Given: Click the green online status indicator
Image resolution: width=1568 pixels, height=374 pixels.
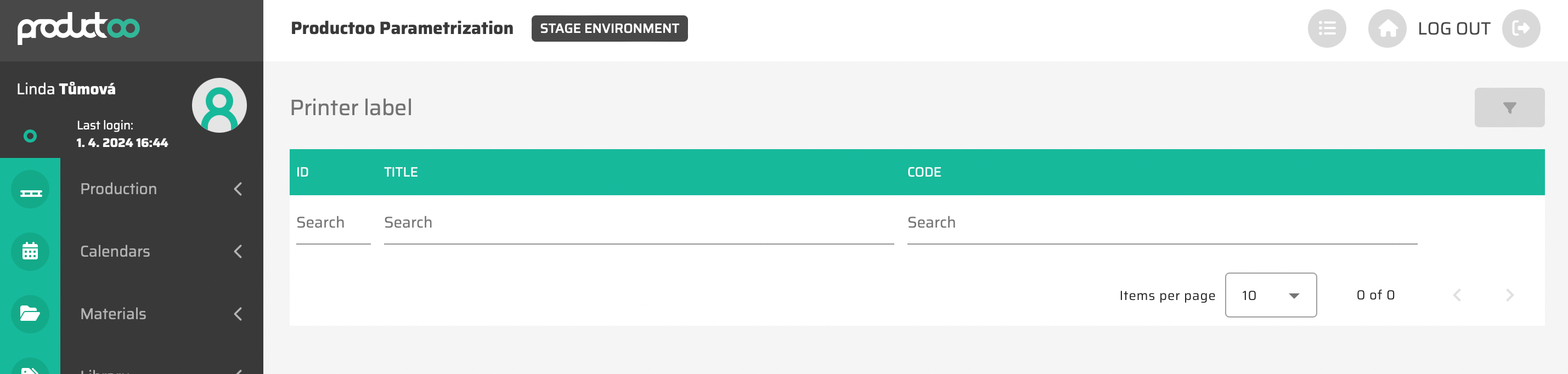Looking at the screenshot, I should 30,136.
